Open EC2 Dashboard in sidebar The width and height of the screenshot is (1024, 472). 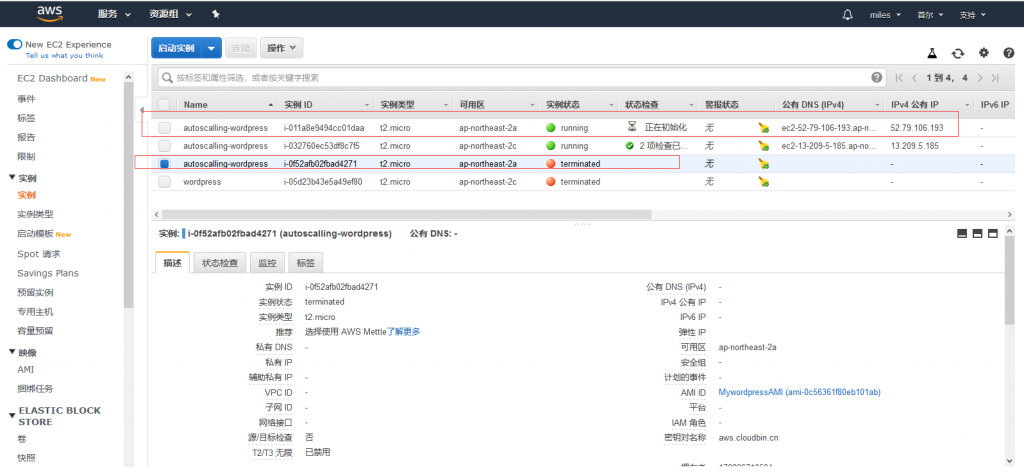click(x=52, y=78)
